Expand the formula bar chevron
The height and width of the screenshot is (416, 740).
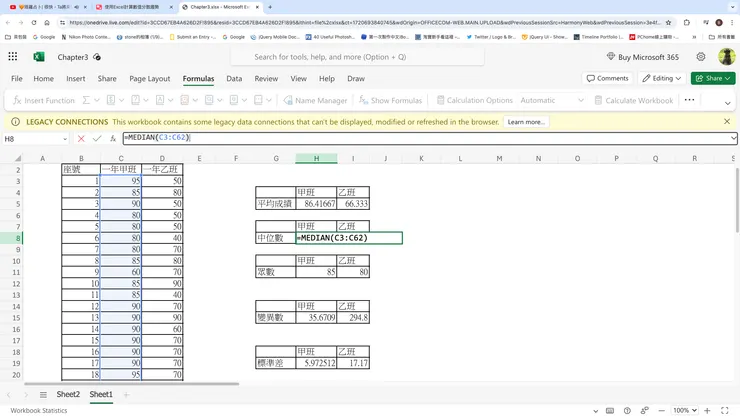[733, 138]
